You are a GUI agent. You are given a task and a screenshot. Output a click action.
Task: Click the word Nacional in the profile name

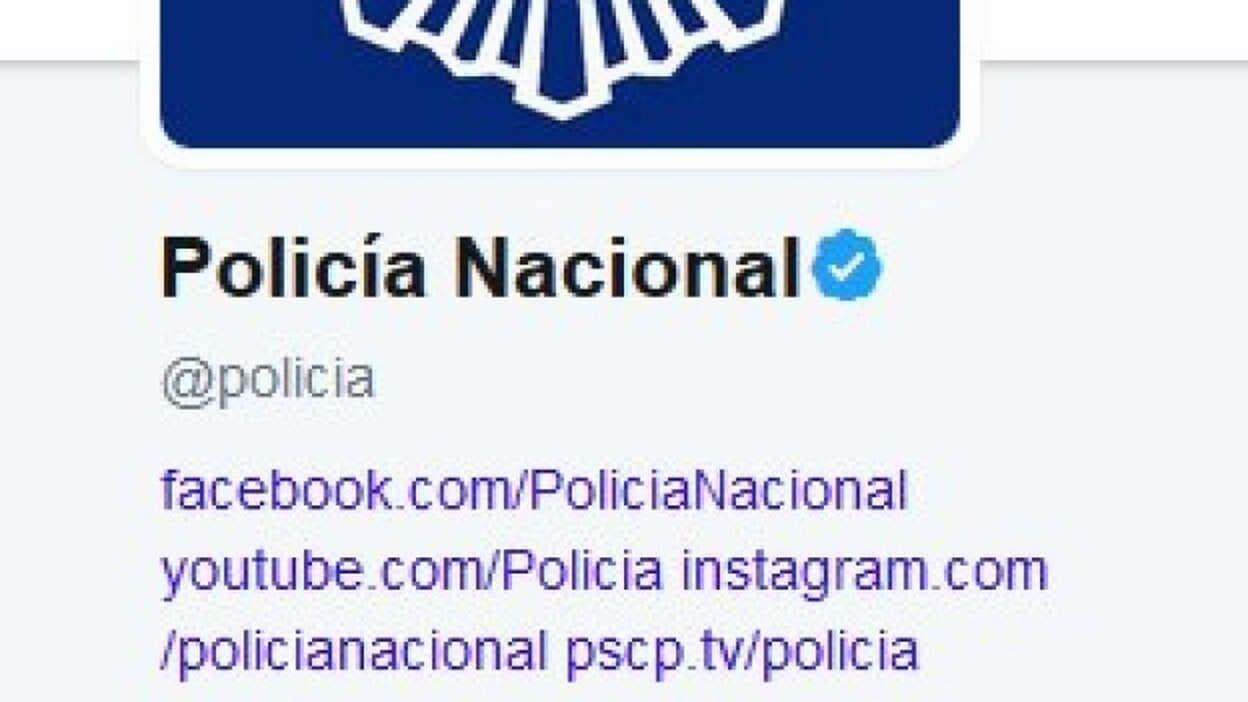coord(628,268)
